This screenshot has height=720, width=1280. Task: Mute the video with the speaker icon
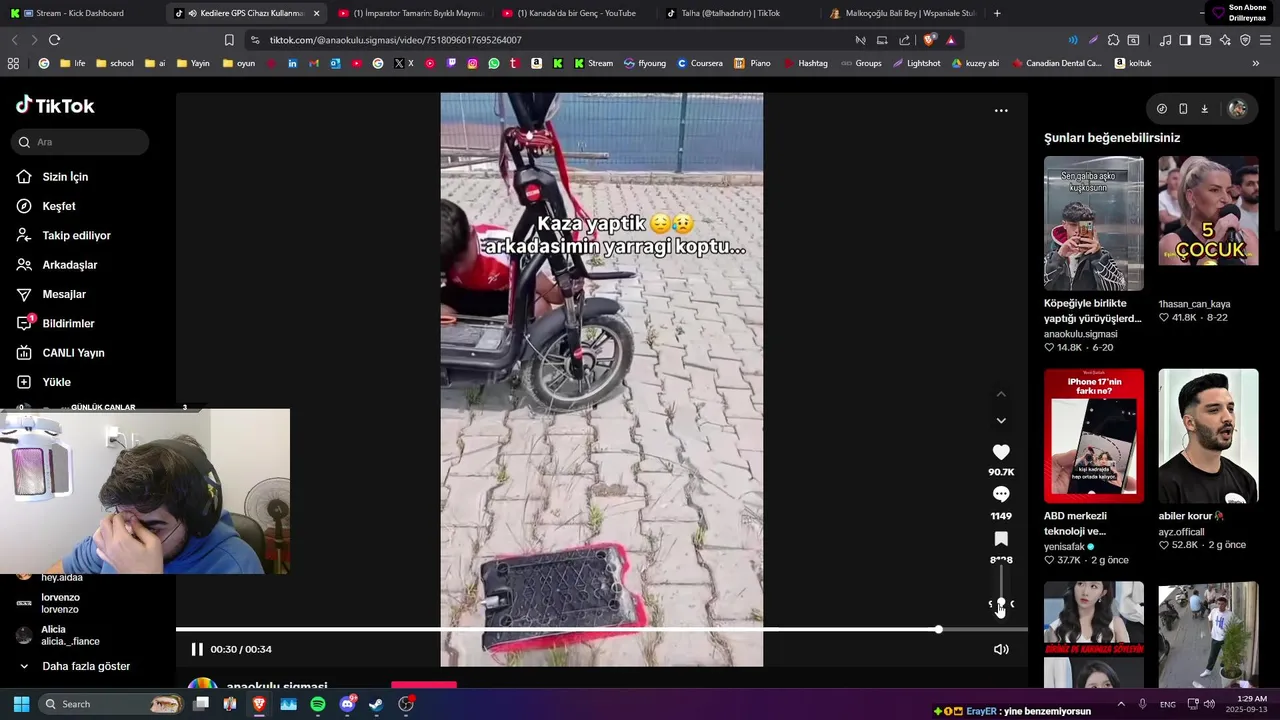point(1001,649)
